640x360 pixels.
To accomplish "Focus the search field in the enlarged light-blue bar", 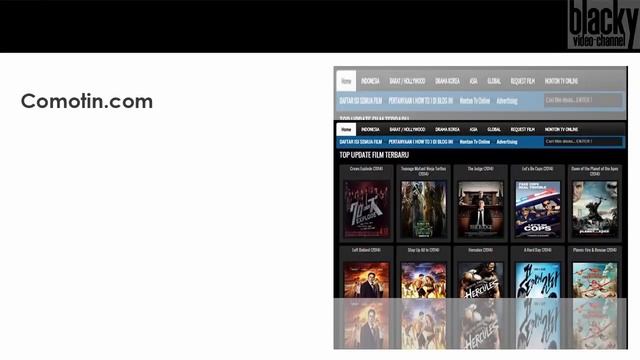I will [x=583, y=100].
